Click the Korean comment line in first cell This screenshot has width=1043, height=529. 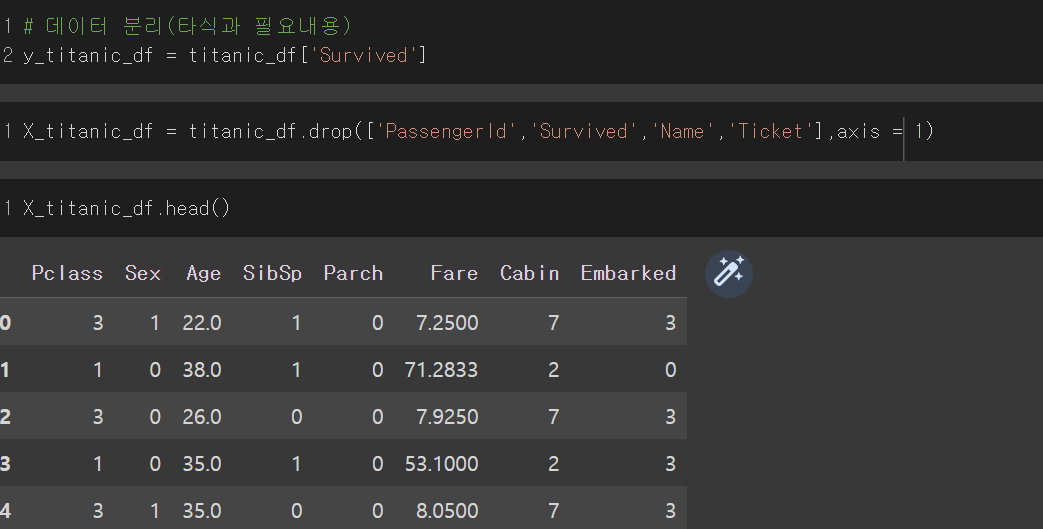[188, 27]
